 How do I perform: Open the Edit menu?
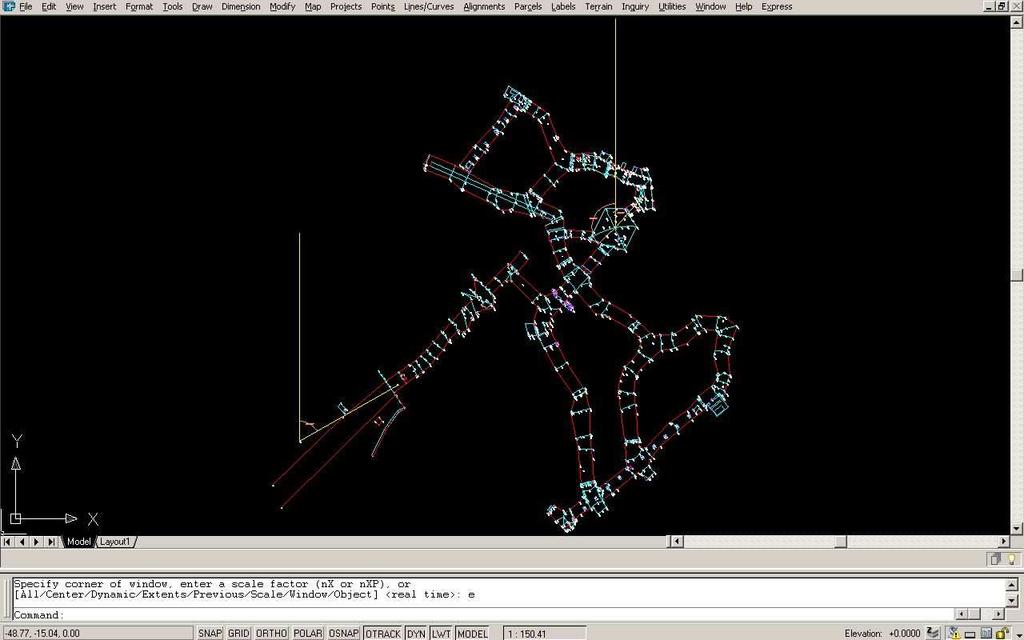tap(49, 7)
